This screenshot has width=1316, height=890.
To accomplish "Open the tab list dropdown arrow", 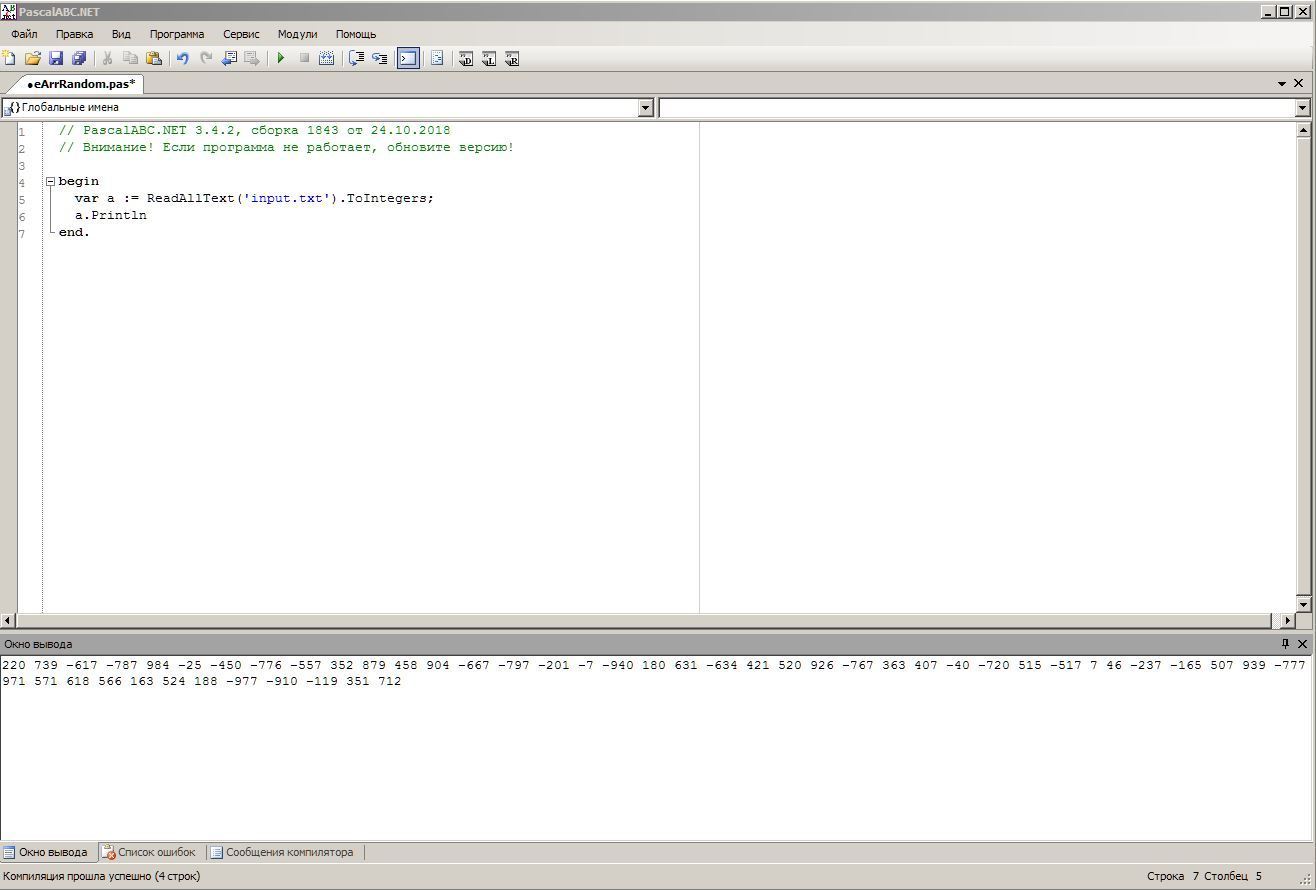I will (1281, 84).
